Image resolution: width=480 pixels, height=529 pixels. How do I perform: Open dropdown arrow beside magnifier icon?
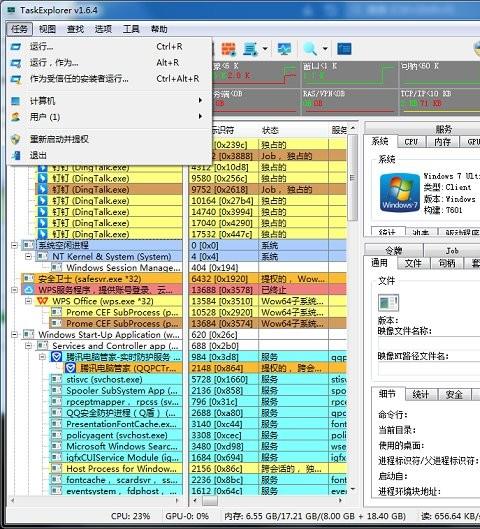[x=325, y=49]
